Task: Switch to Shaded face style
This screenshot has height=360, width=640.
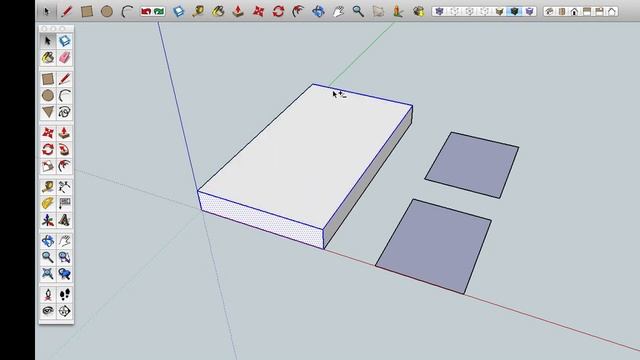Action: pyautogui.click(x=484, y=11)
